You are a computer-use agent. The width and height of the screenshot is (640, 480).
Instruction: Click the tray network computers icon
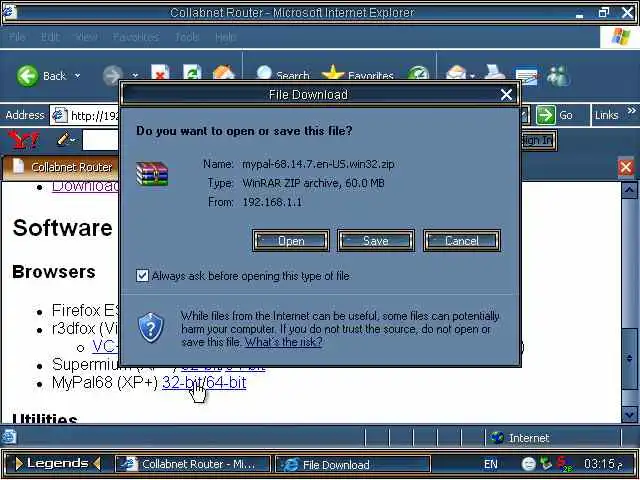pos(546,464)
